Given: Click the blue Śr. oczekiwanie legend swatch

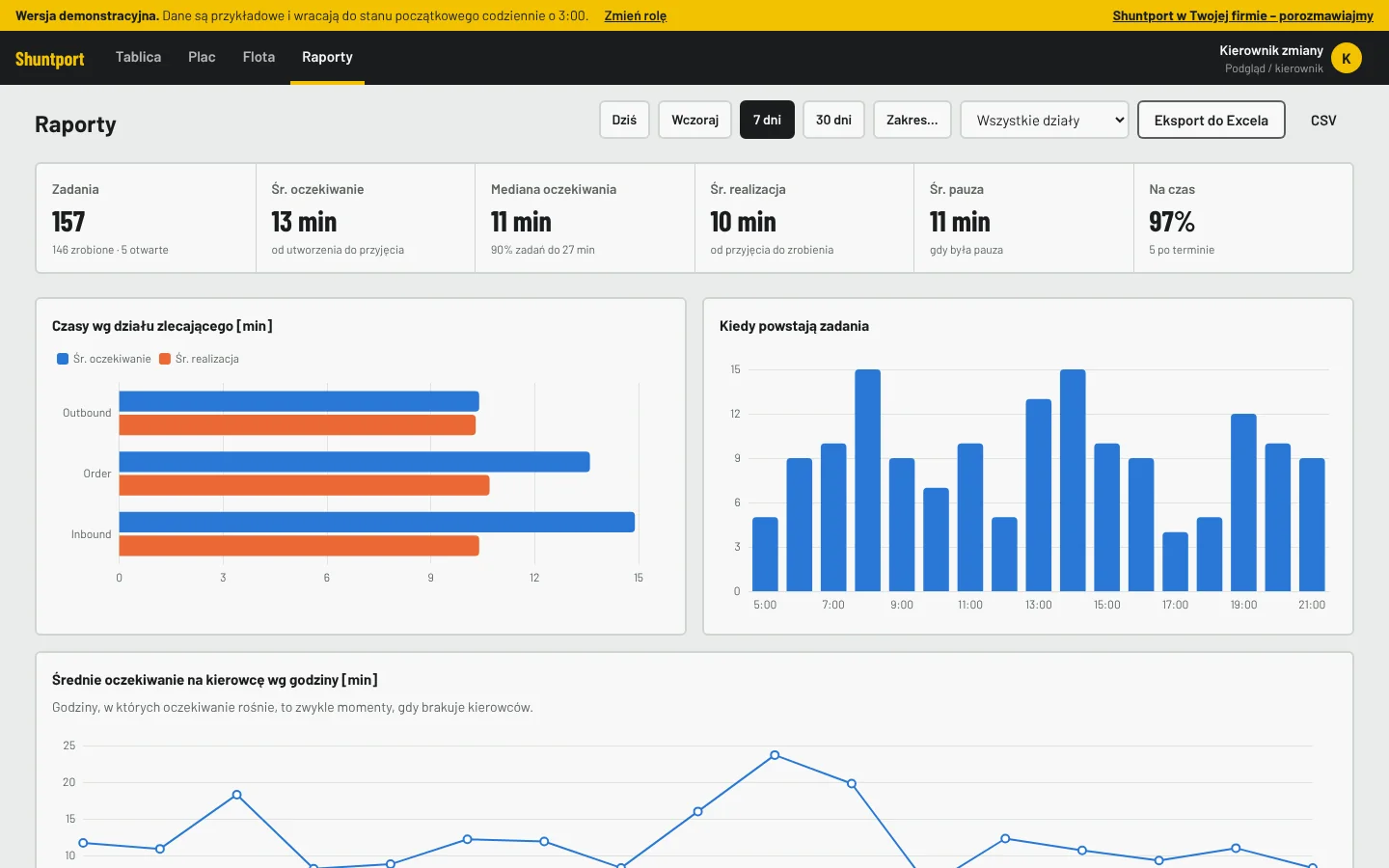Looking at the screenshot, I should tap(63, 359).
